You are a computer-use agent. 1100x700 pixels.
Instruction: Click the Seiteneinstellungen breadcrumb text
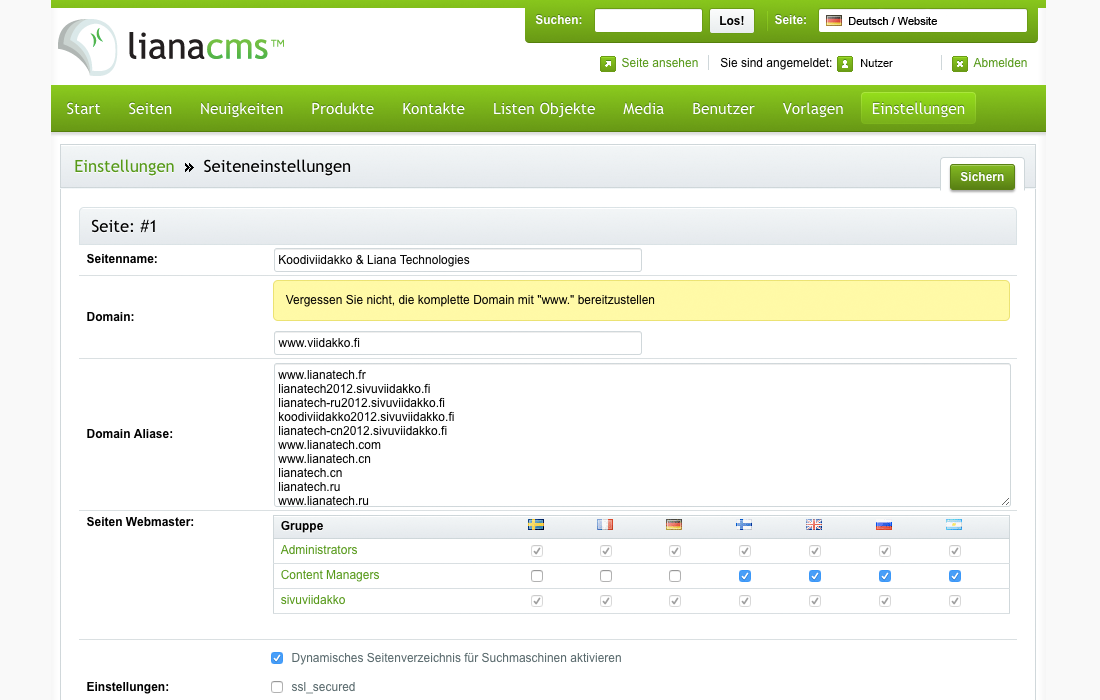277,166
